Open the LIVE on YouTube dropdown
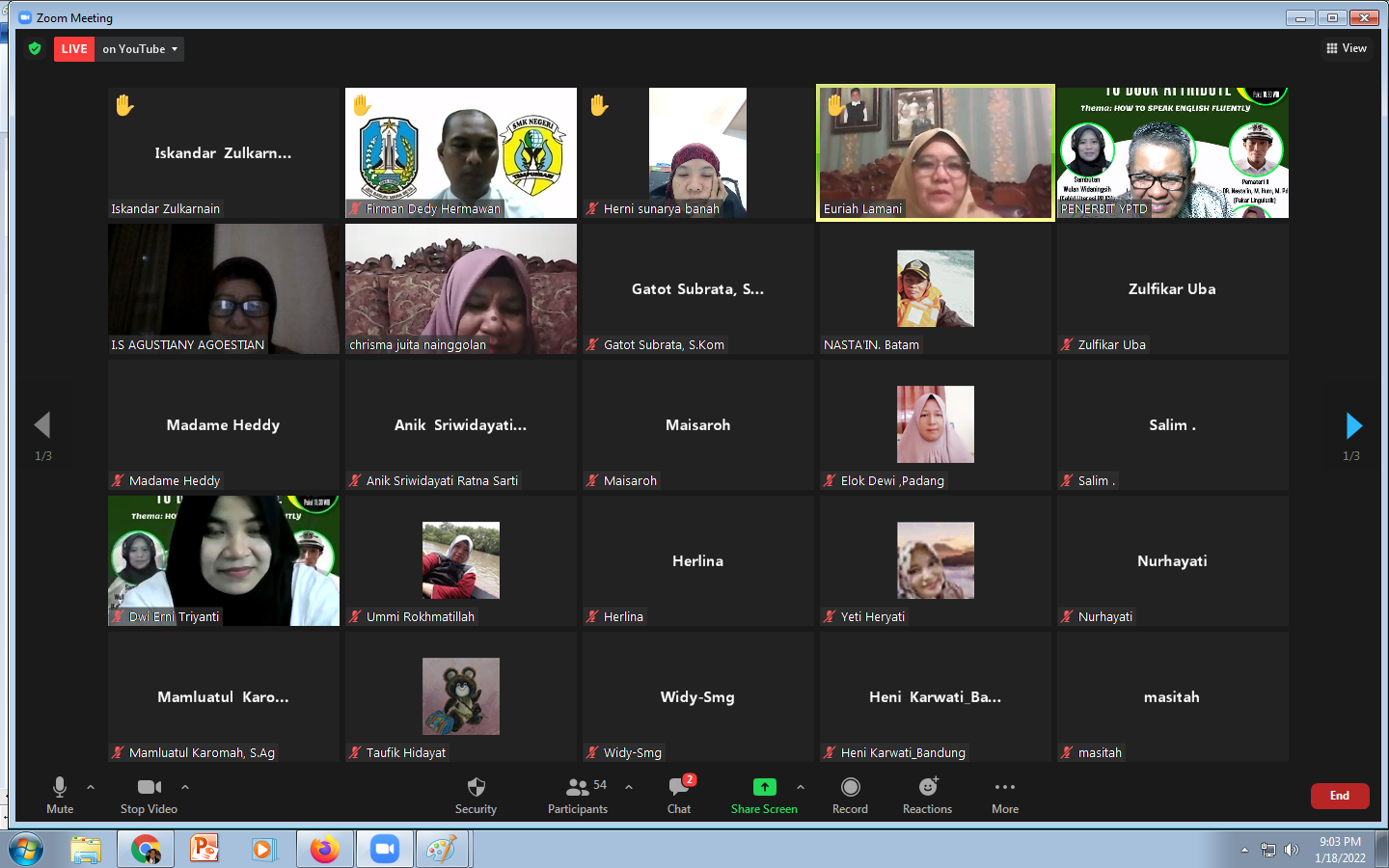The width and height of the screenshot is (1389, 868). click(141, 49)
